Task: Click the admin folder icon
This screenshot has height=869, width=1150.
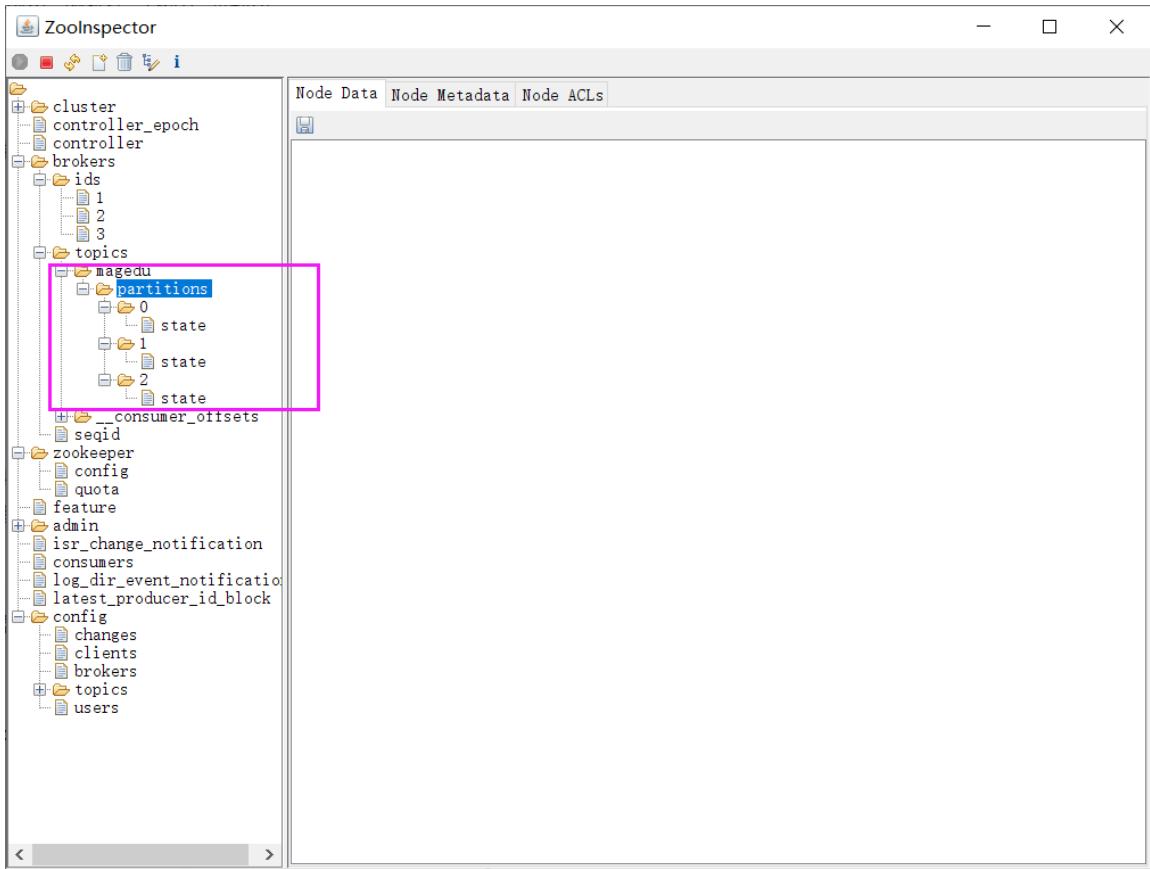Action: pyautogui.click(x=40, y=526)
